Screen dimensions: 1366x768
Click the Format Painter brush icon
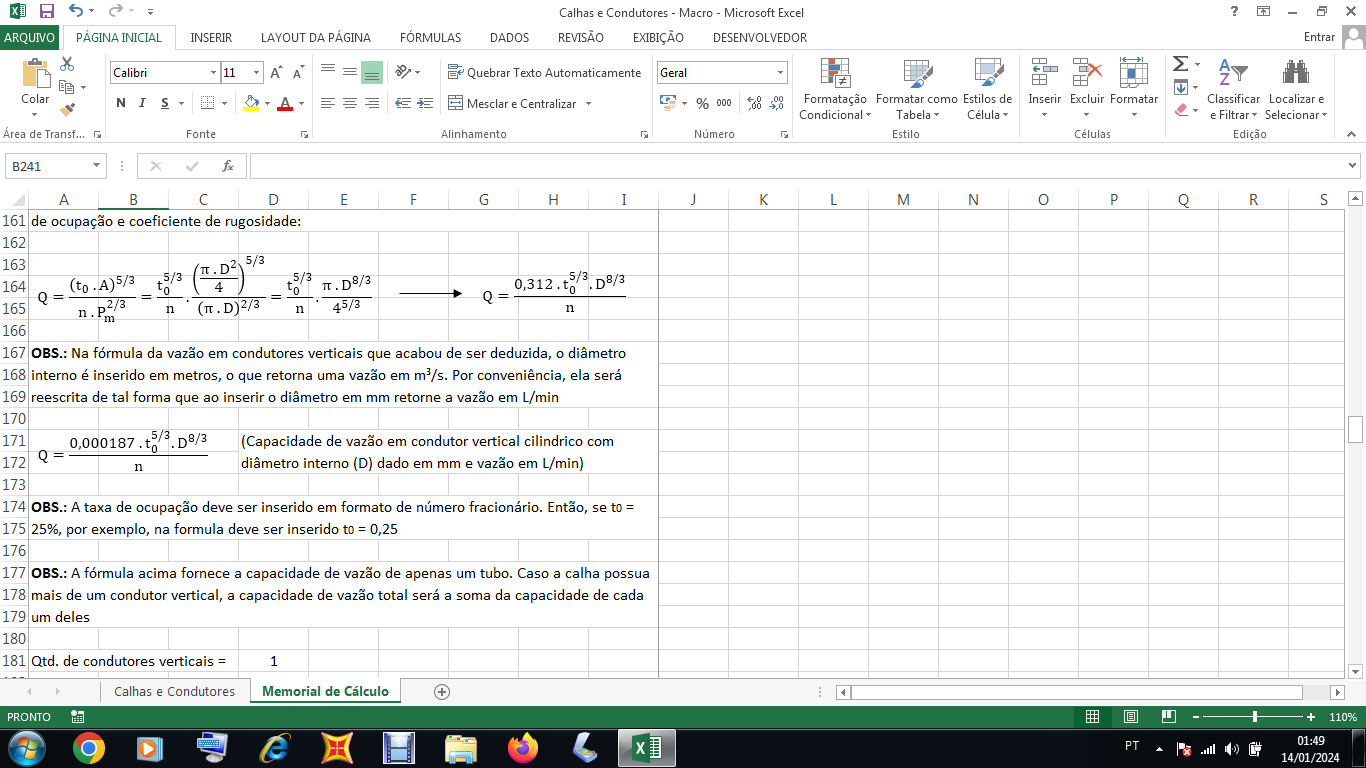click(x=67, y=110)
